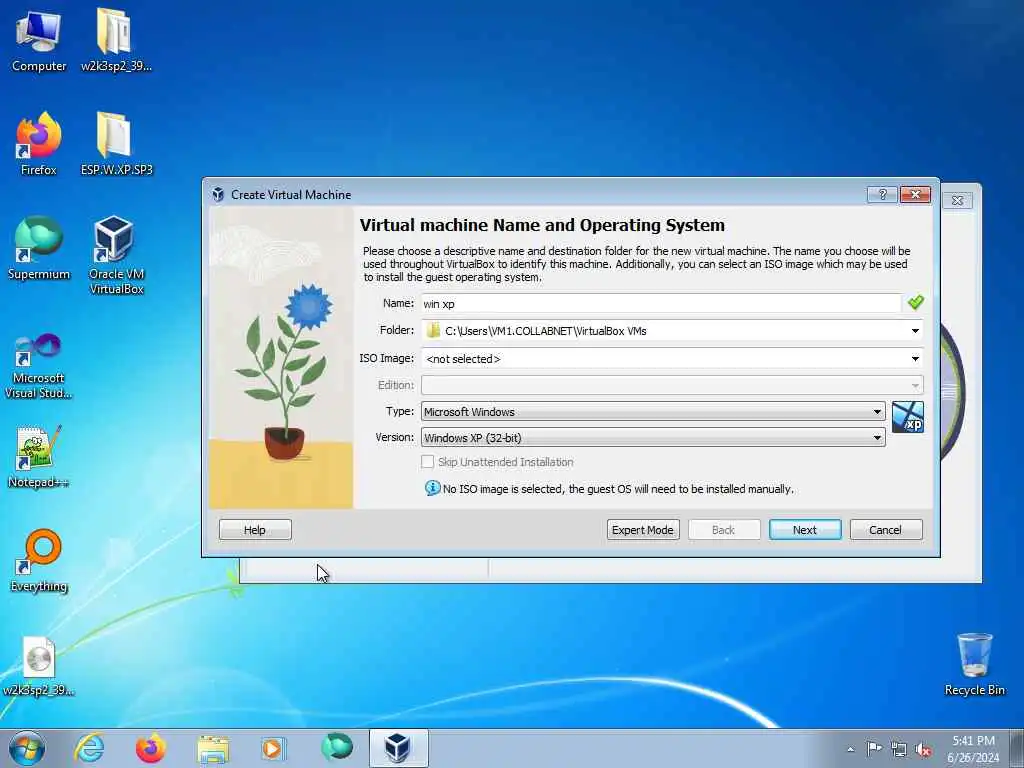Open Supermium from the taskbar
1024x768 pixels.
pos(337,747)
